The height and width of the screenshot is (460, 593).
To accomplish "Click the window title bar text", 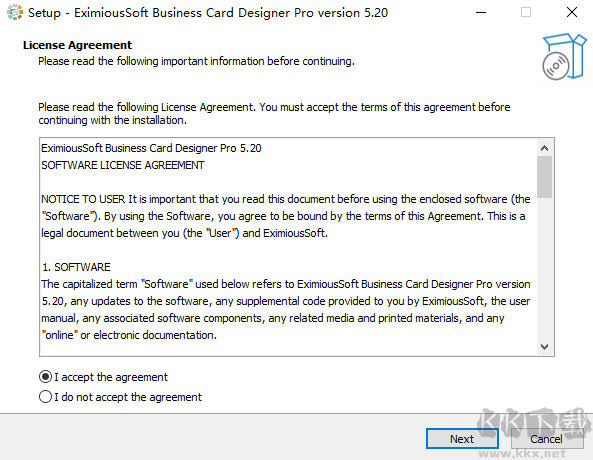I will tap(208, 13).
